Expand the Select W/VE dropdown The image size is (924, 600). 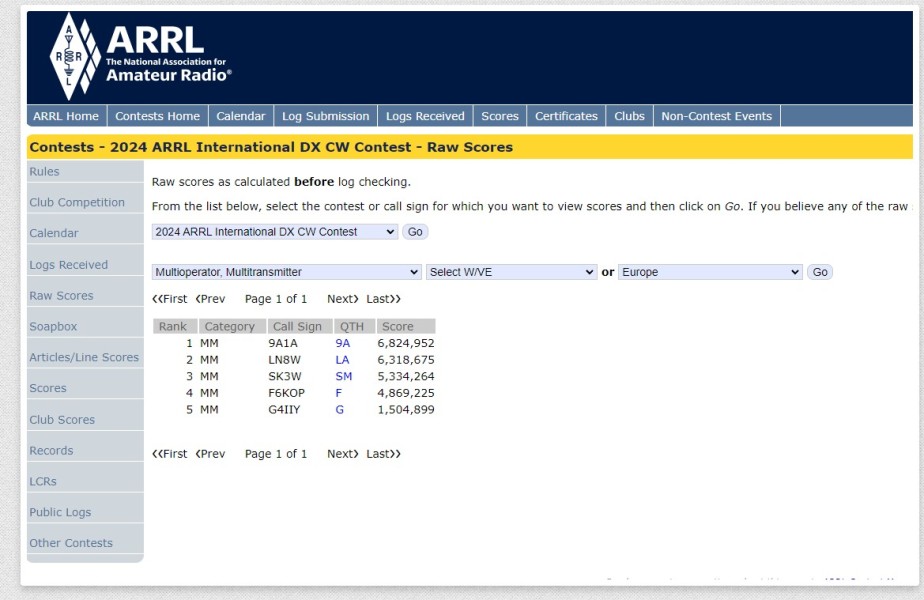(x=511, y=272)
